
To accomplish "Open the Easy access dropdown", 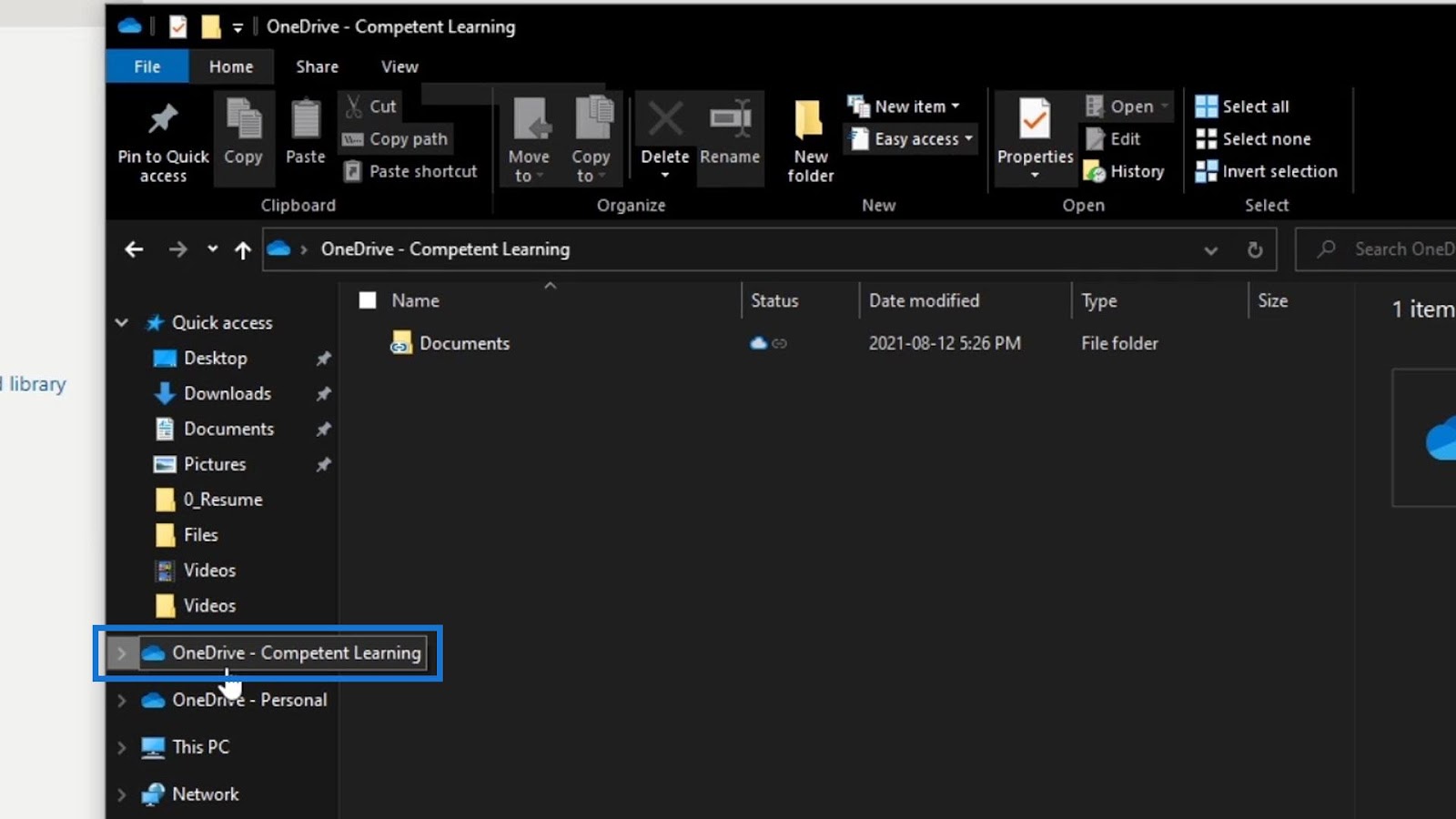I will pyautogui.click(x=912, y=139).
